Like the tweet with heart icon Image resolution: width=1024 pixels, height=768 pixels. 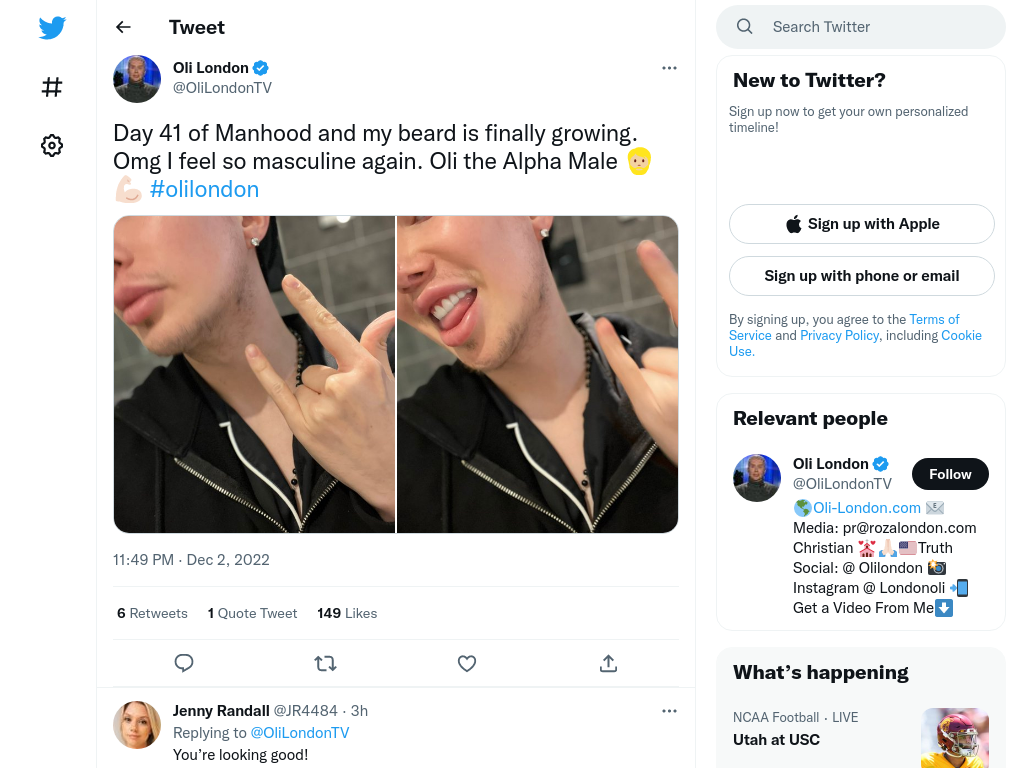(x=467, y=664)
